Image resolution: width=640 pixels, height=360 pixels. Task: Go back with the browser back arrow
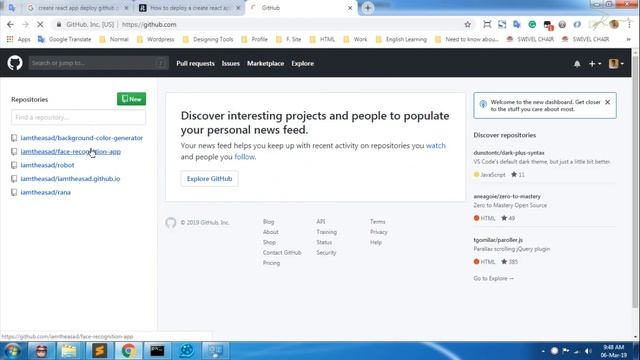coord(10,24)
